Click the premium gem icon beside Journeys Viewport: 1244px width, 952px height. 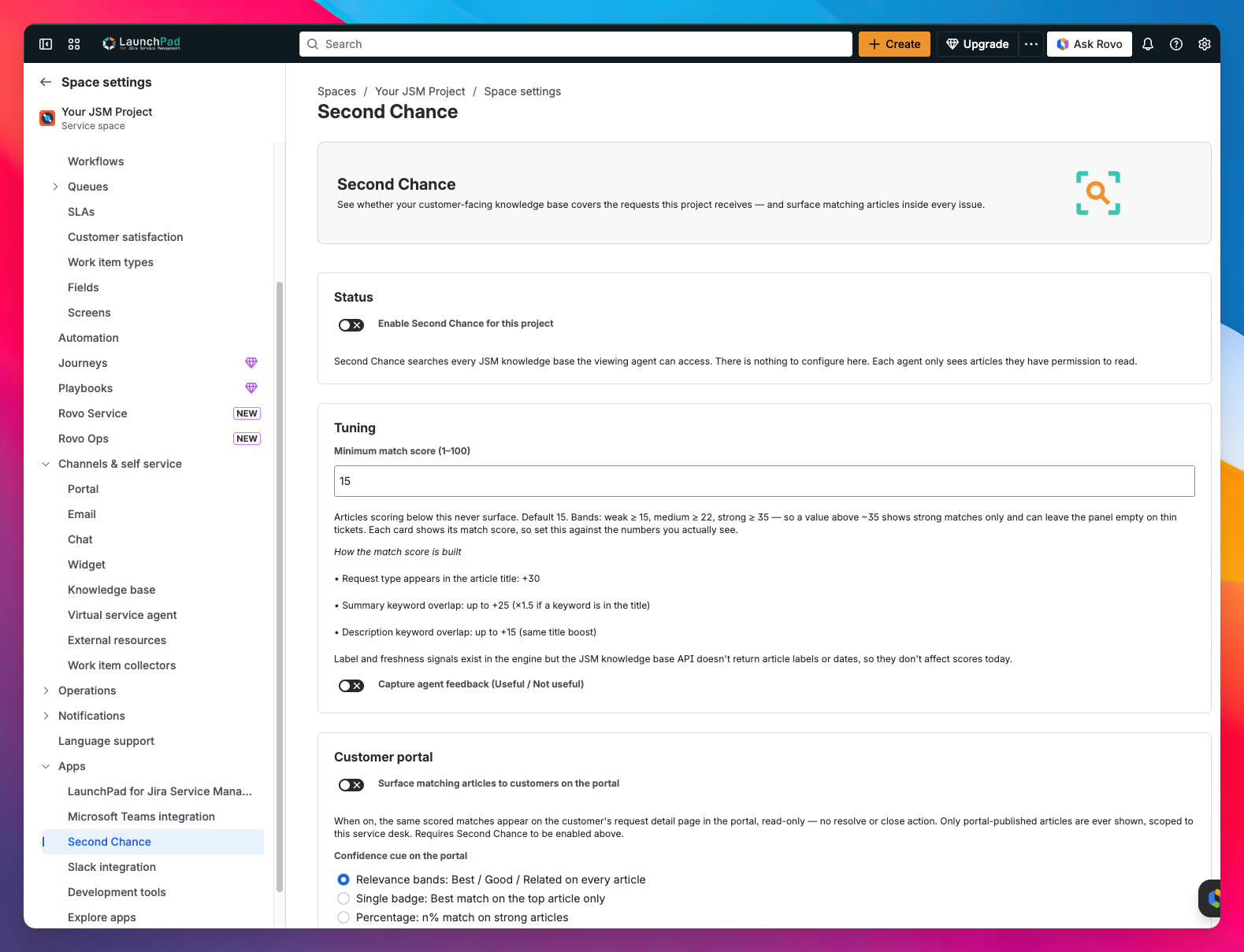pyautogui.click(x=251, y=363)
